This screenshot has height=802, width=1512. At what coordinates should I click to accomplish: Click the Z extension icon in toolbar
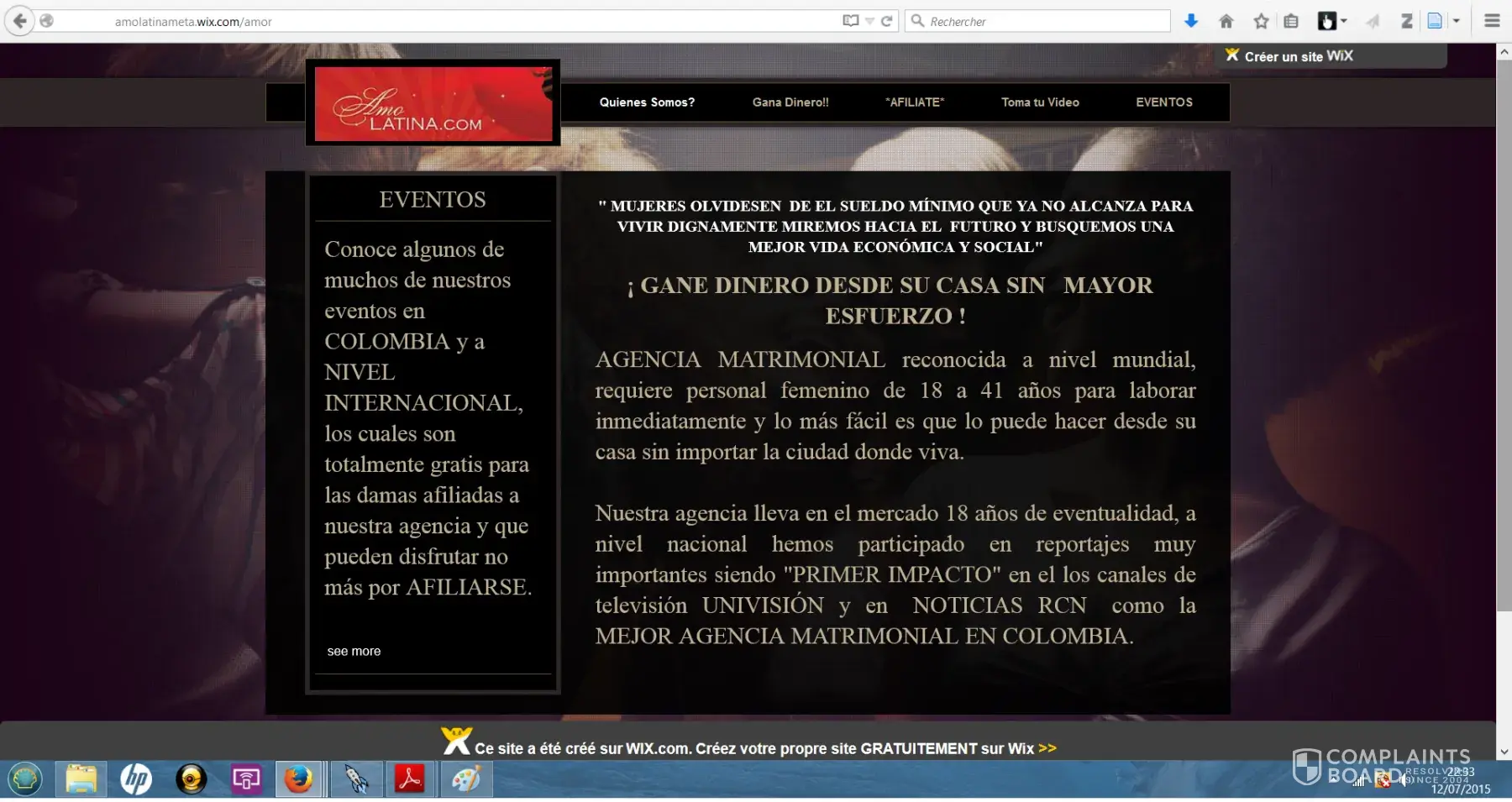(x=1406, y=21)
